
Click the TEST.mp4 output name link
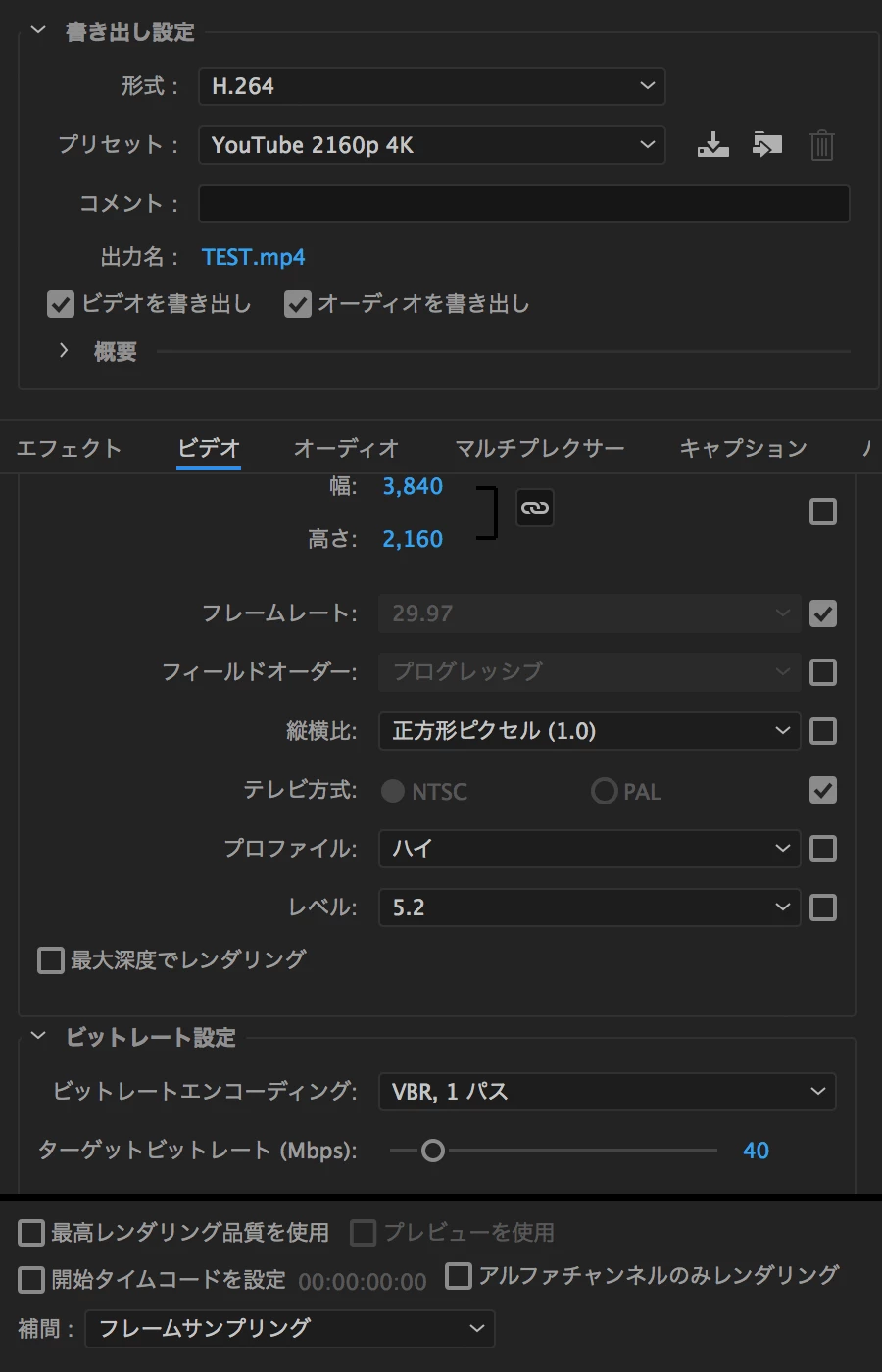253,257
